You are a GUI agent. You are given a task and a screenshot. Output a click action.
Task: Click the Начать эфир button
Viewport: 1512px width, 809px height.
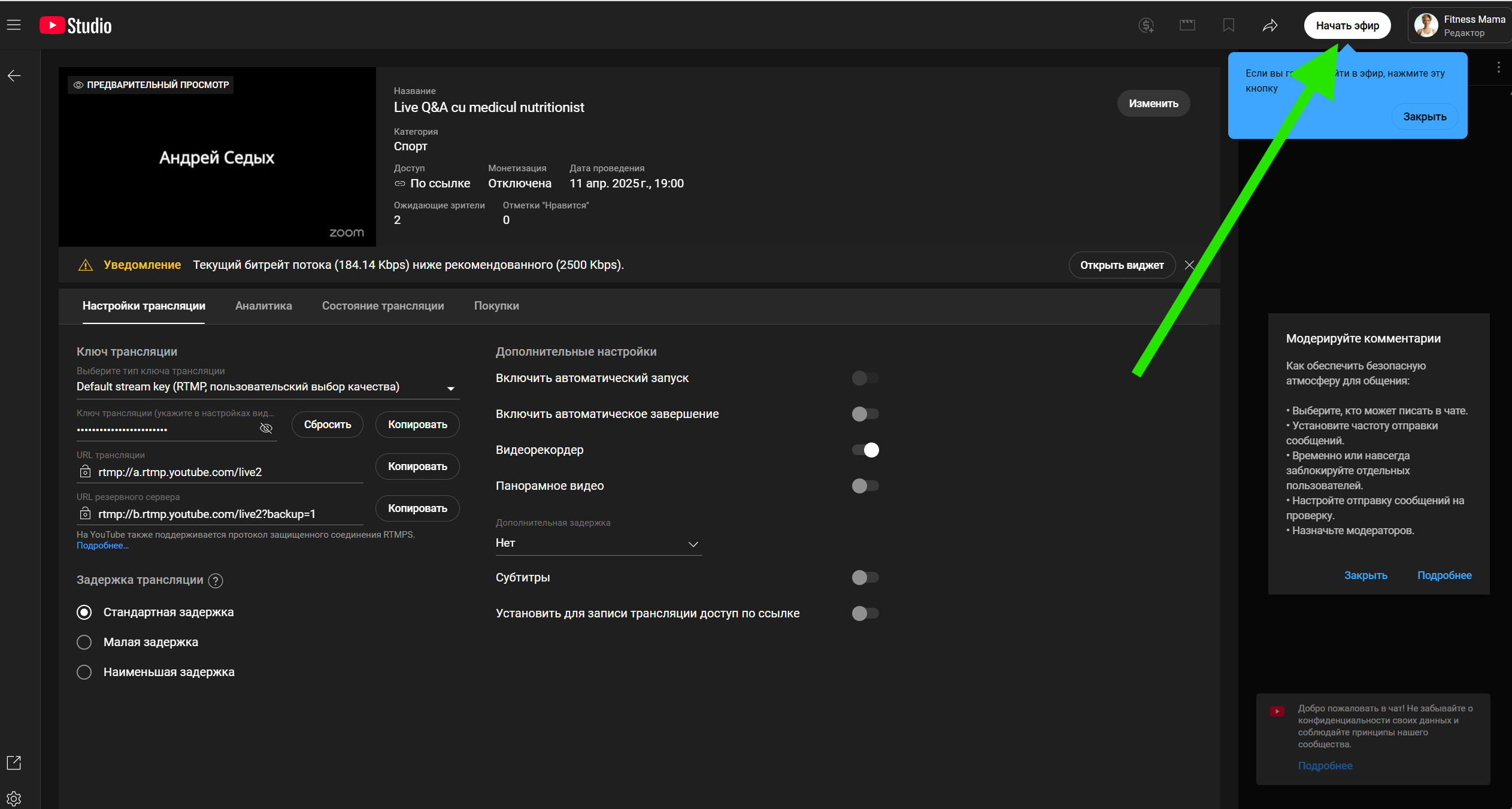(1347, 25)
